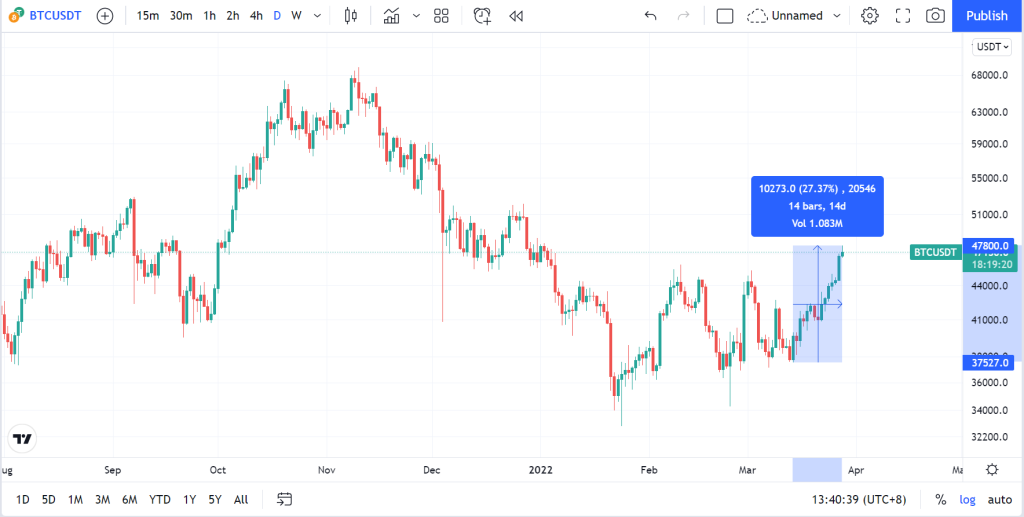Click the Publish button

(x=987, y=16)
